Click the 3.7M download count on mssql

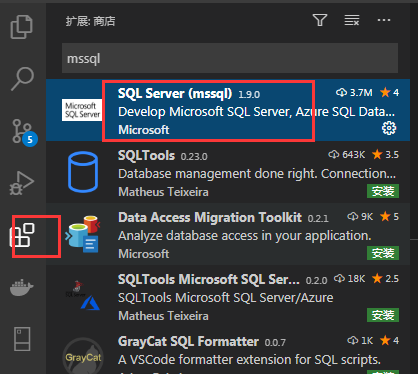354,92
